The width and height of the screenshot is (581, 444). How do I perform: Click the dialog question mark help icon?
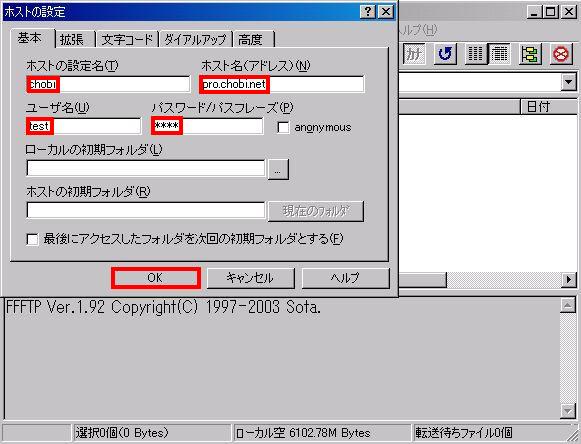point(368,12)
